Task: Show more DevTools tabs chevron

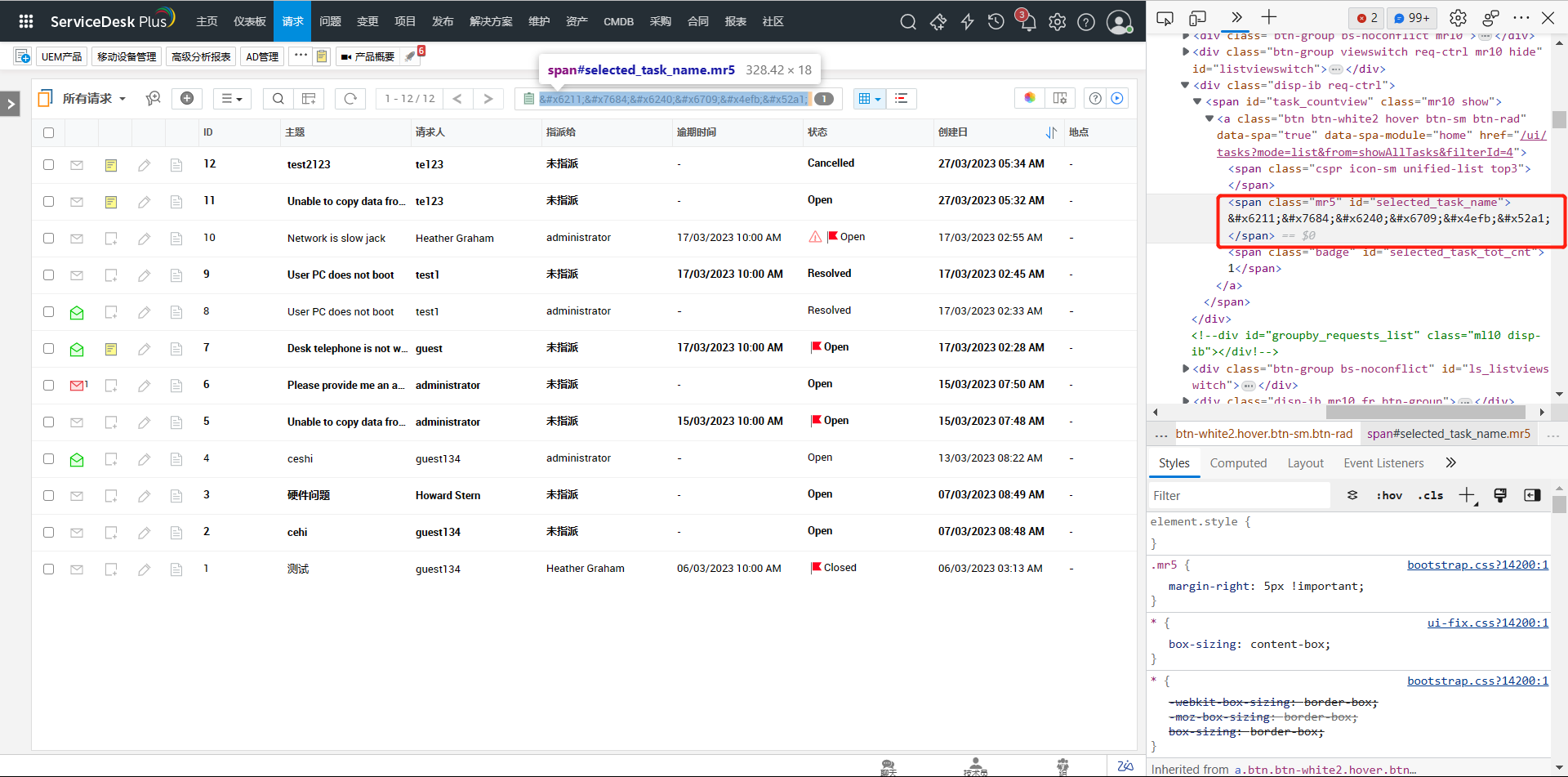Action: [1236, 17]
